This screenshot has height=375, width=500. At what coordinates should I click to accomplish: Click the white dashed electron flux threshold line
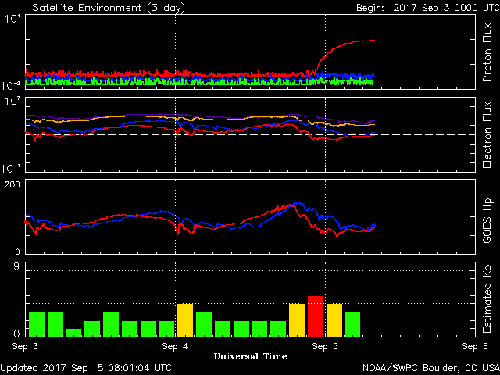click(x=250, y=134)
